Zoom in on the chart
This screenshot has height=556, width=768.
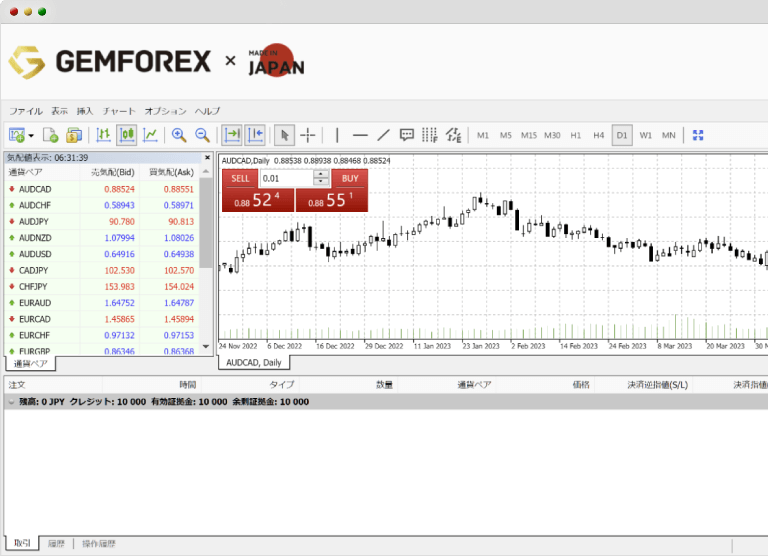coord(179,135)
